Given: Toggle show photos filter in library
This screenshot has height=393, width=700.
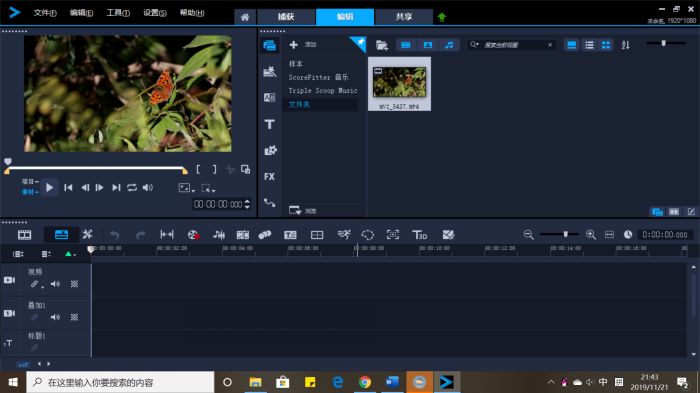Looking at the screenshot, I should 428,45.
